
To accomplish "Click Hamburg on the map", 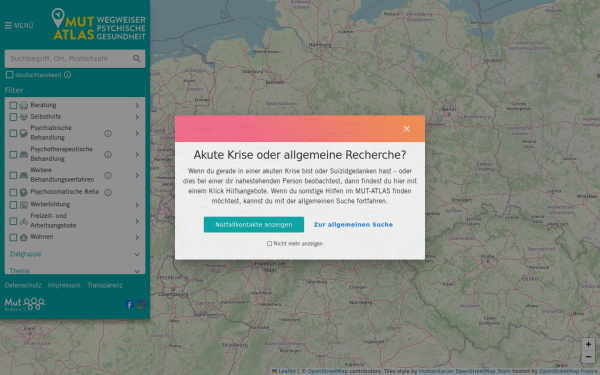I will coord(320,45).
